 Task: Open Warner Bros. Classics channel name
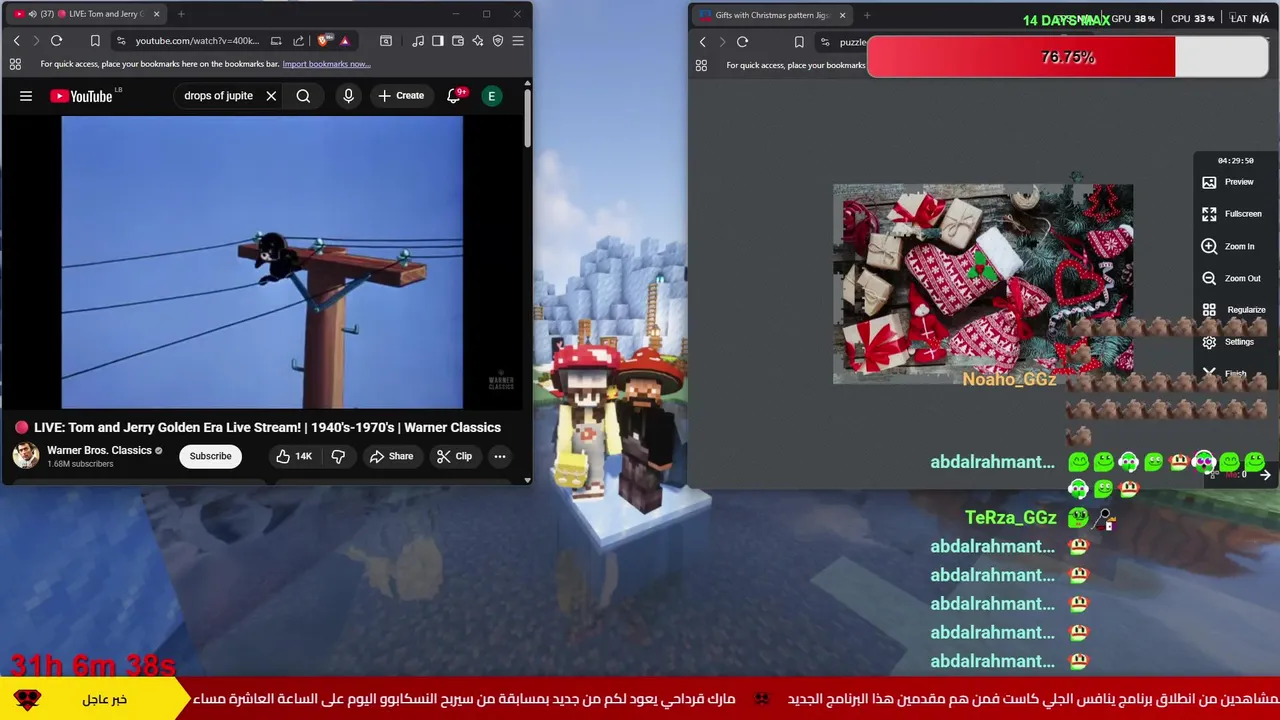(99, 450)
